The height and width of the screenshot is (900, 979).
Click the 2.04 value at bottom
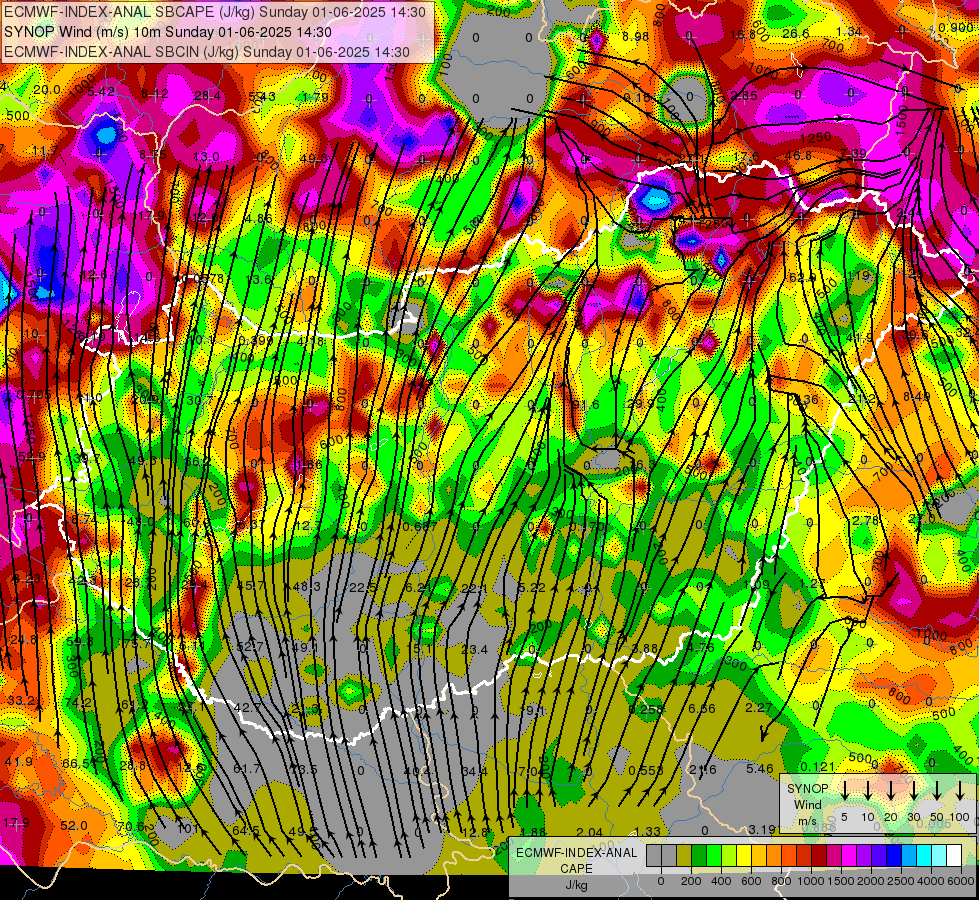pyautogui.click(x=589, y=831)
